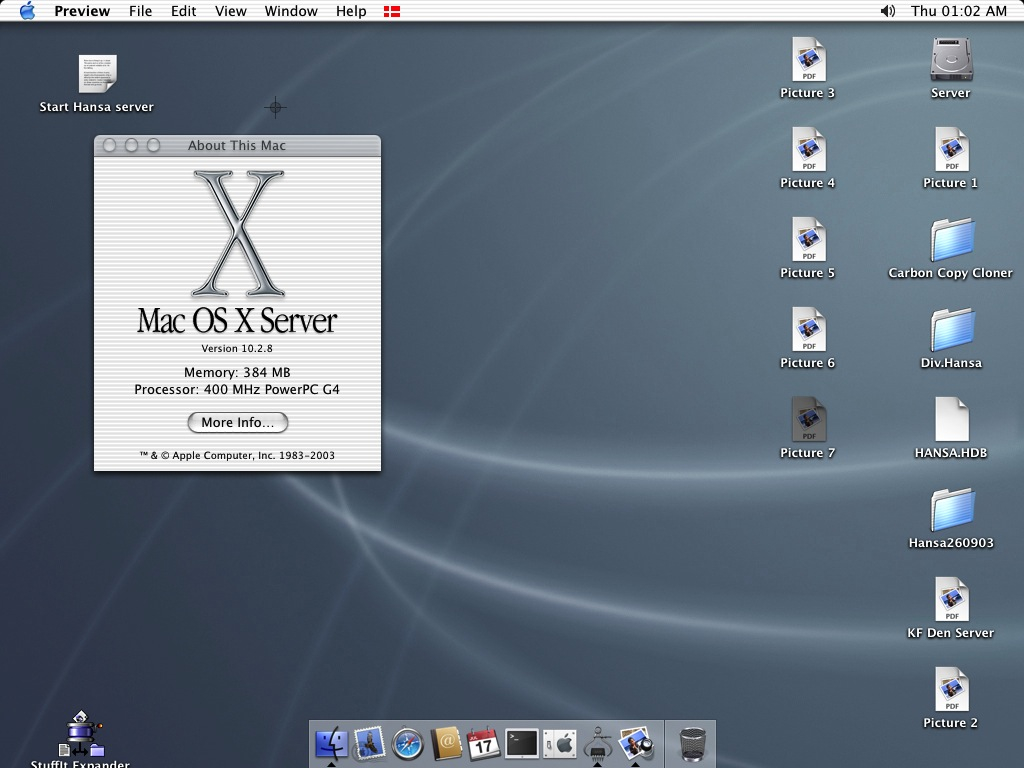Open the Danish flag input menu
Screen dimensions: 1024x768
[392, 11]
